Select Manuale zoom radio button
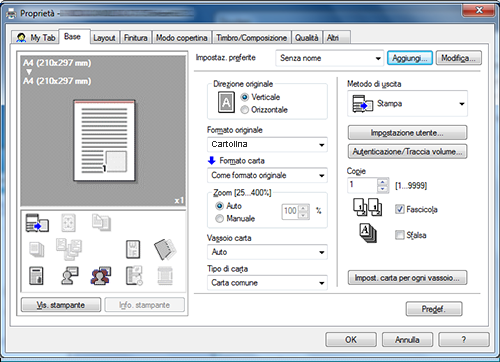The height and width of the screenshot is (362, 500). pos(219,219)
